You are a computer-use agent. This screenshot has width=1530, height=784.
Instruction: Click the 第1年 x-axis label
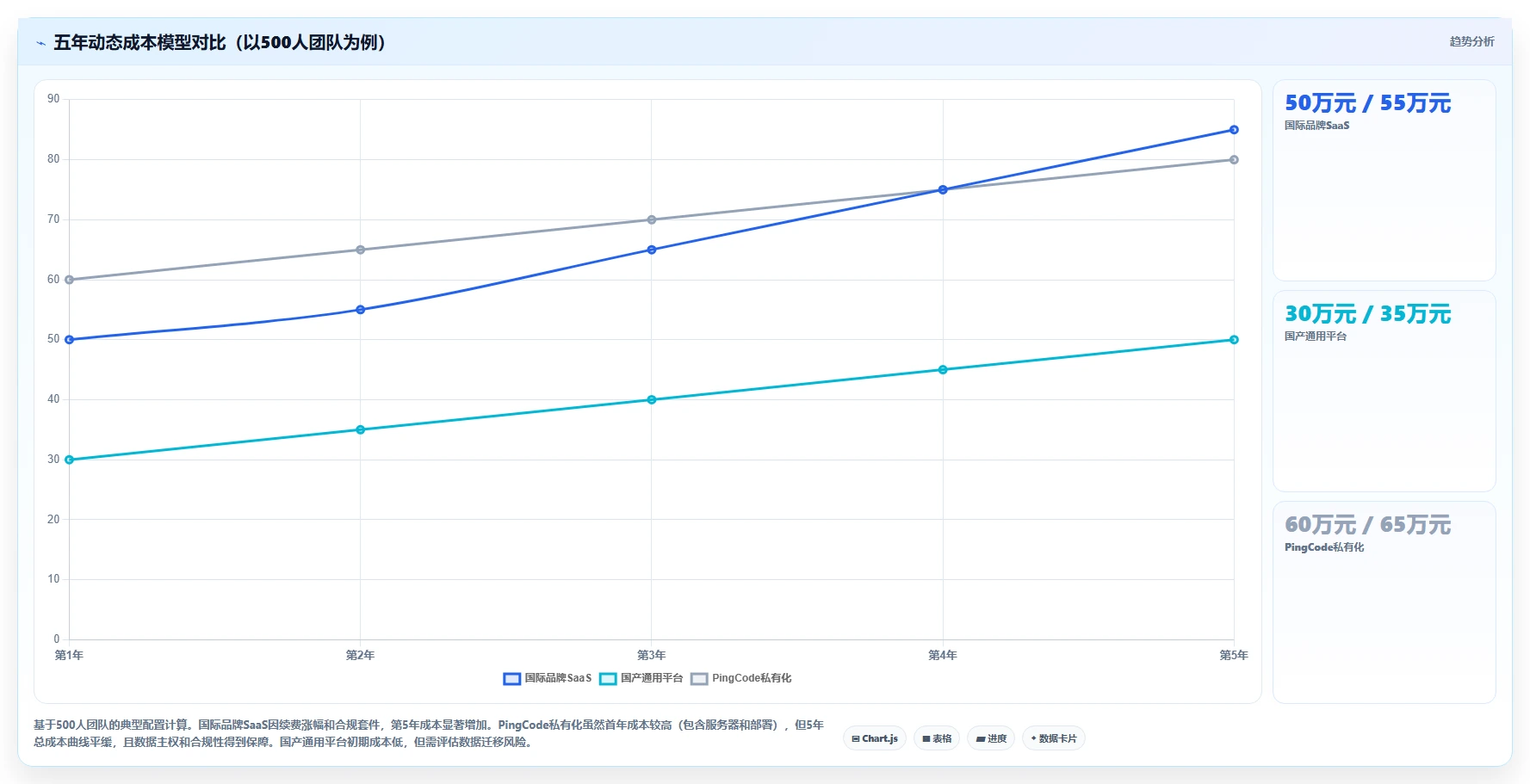coord(70,655)
